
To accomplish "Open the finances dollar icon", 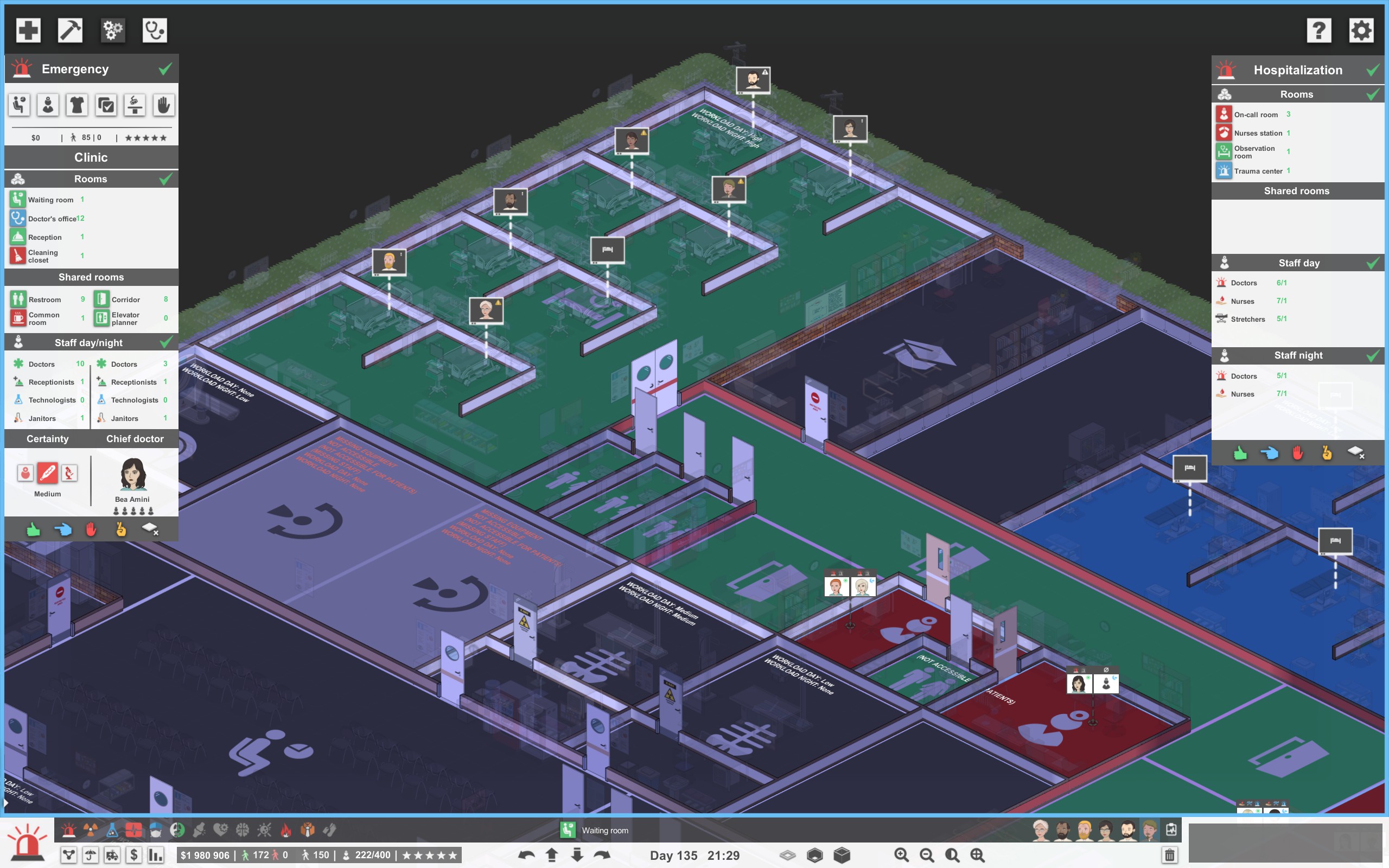I will 133,855.
